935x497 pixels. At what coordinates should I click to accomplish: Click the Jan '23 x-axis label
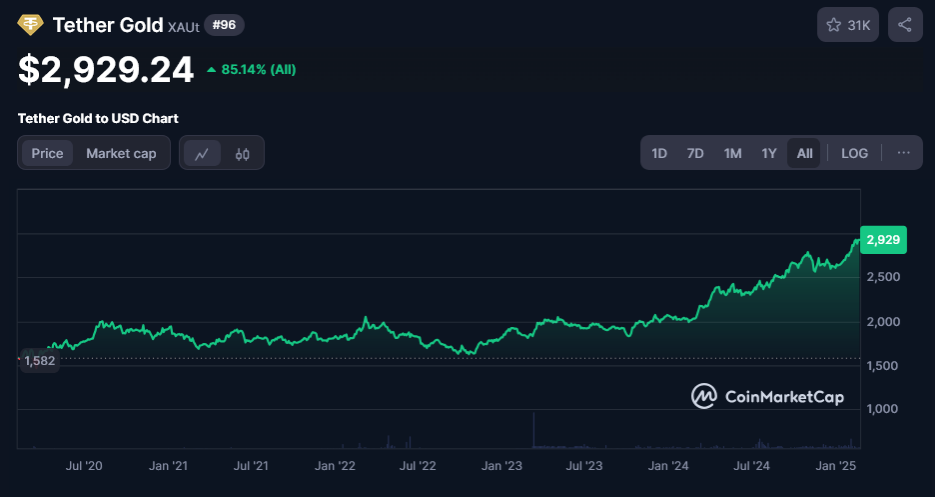502,465
